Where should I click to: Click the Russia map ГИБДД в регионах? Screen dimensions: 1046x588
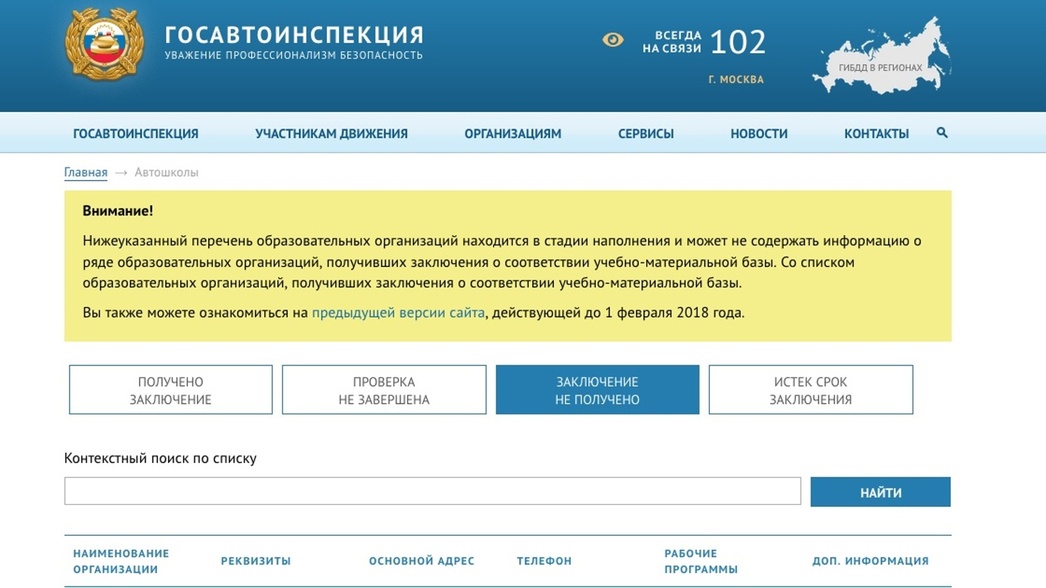tap(881, 58)
